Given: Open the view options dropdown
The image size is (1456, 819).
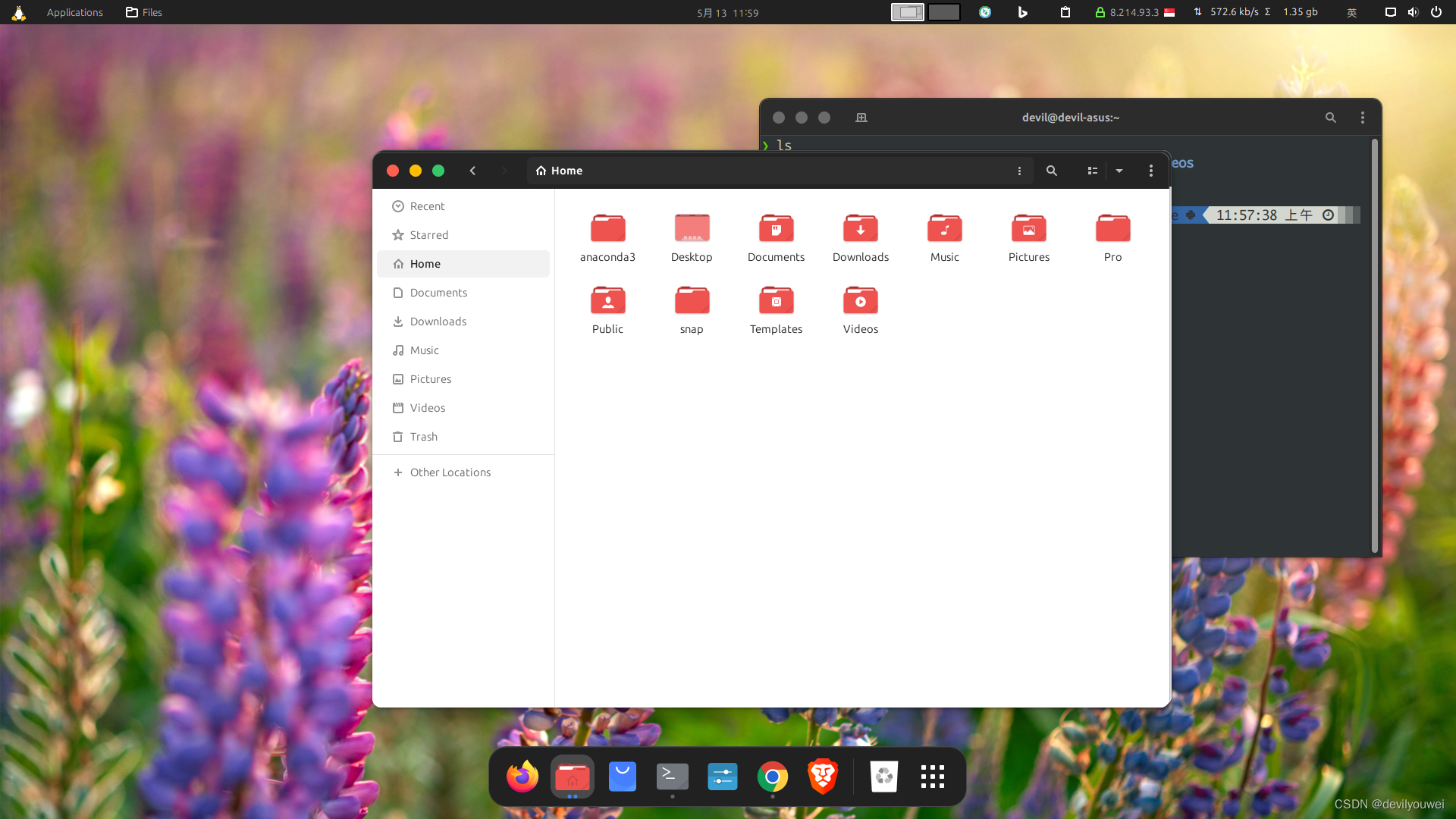Looking at the screenshot, I should pos(1119,170).
